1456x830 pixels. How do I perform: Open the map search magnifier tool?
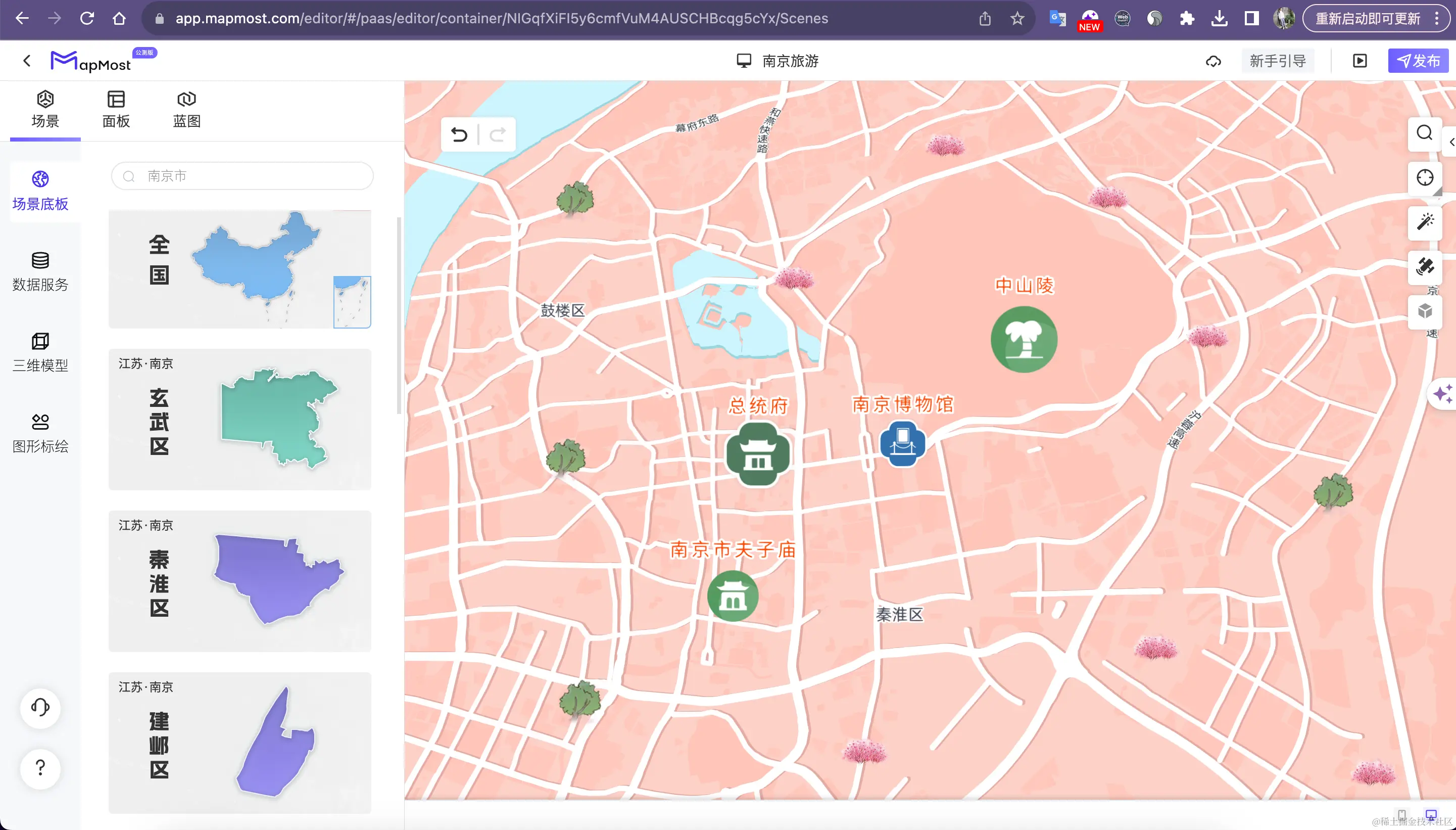coord(1425,134)
